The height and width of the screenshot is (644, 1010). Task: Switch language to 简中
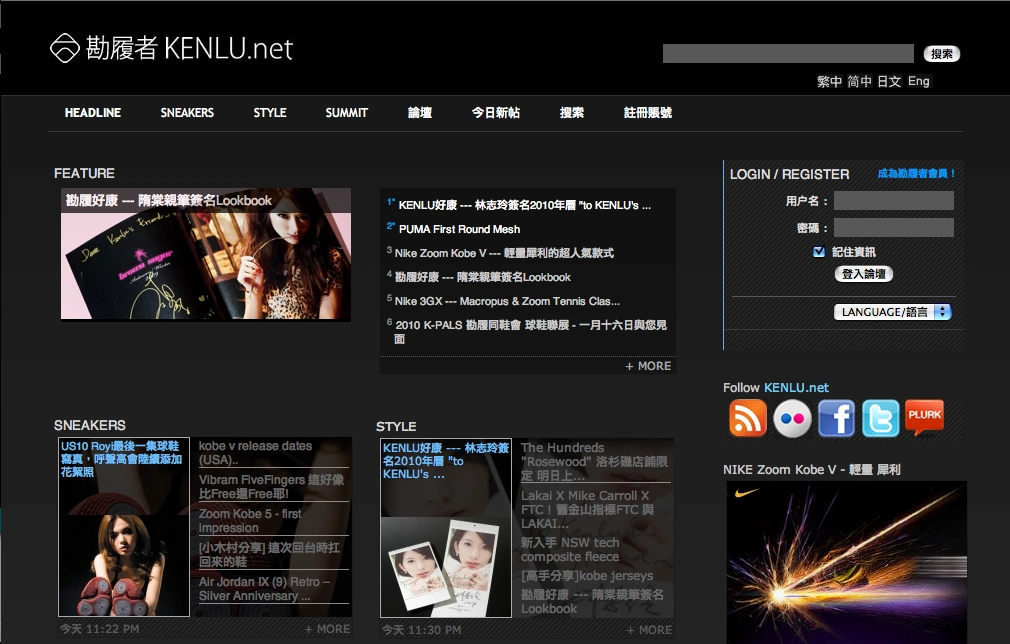[859, 81]
